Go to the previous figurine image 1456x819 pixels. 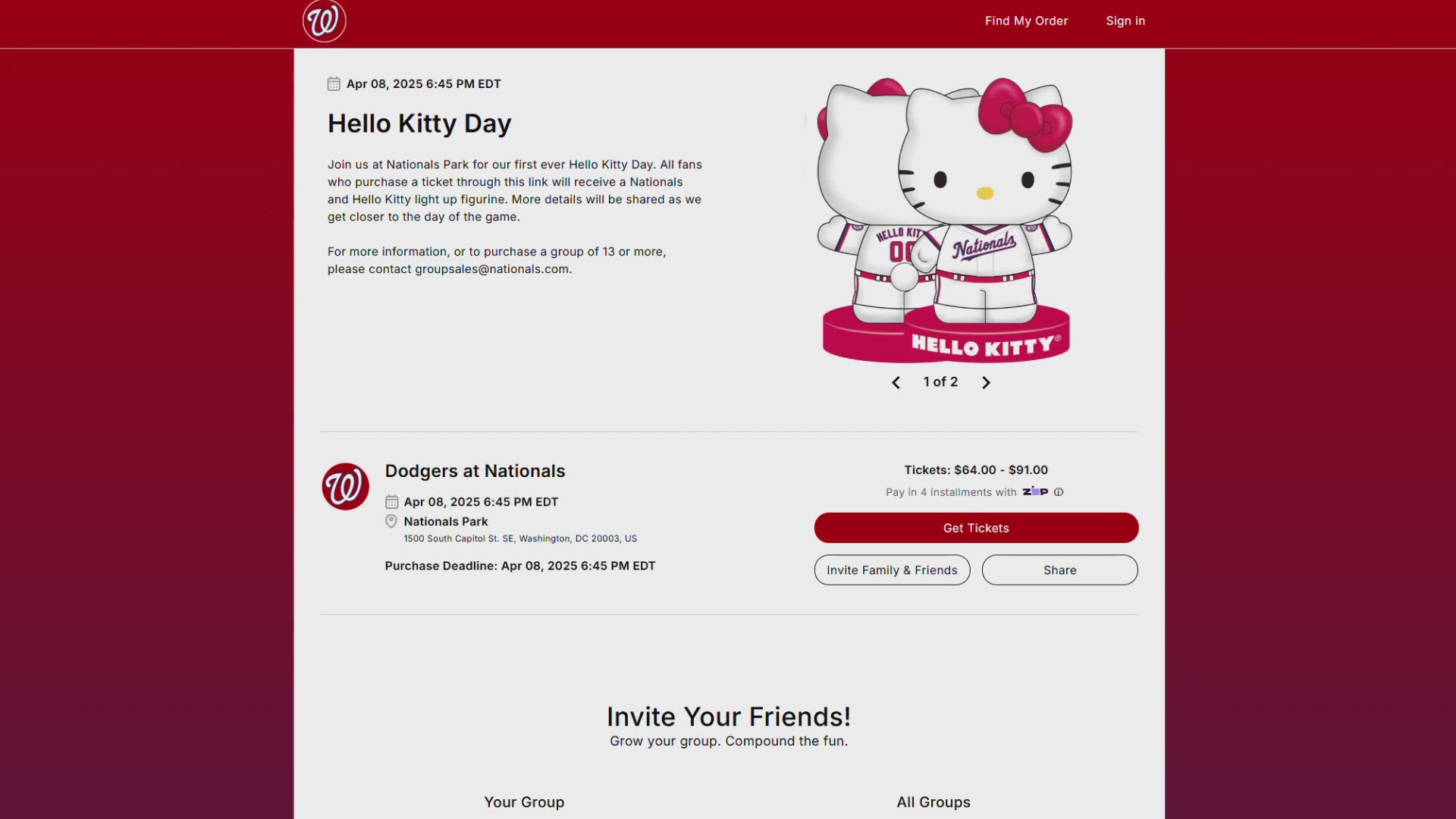(x=896, y=382)
